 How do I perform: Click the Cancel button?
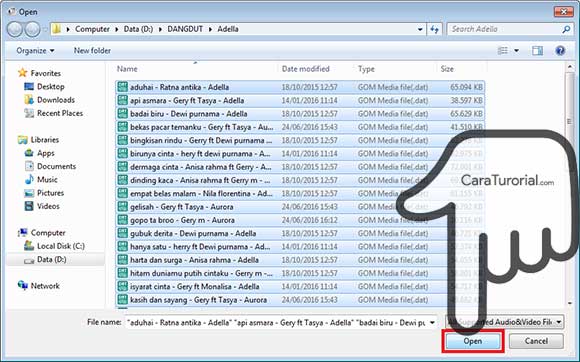(536, 341)
